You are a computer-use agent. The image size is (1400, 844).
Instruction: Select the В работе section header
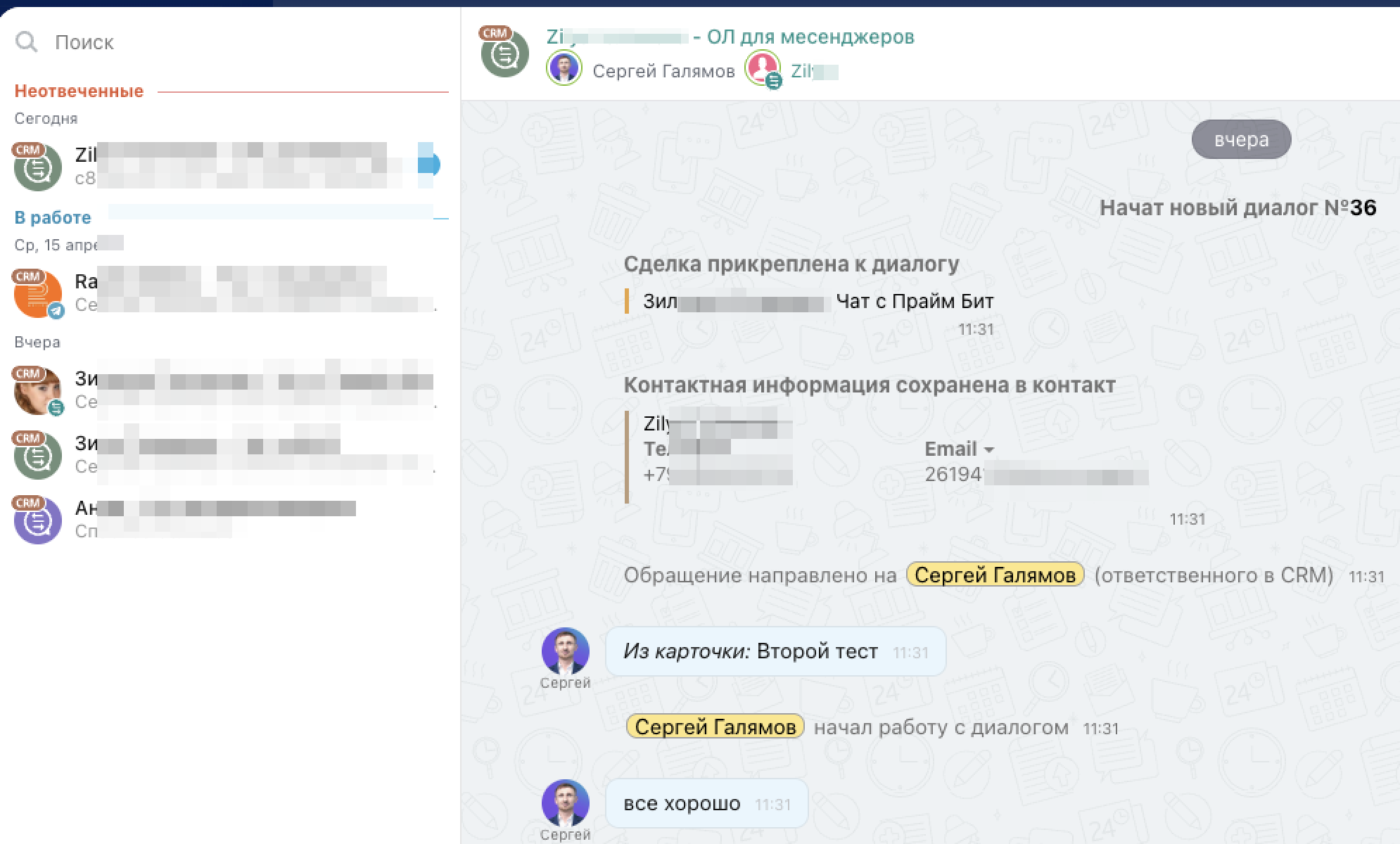pyautogui.click(x=53, y=218)
